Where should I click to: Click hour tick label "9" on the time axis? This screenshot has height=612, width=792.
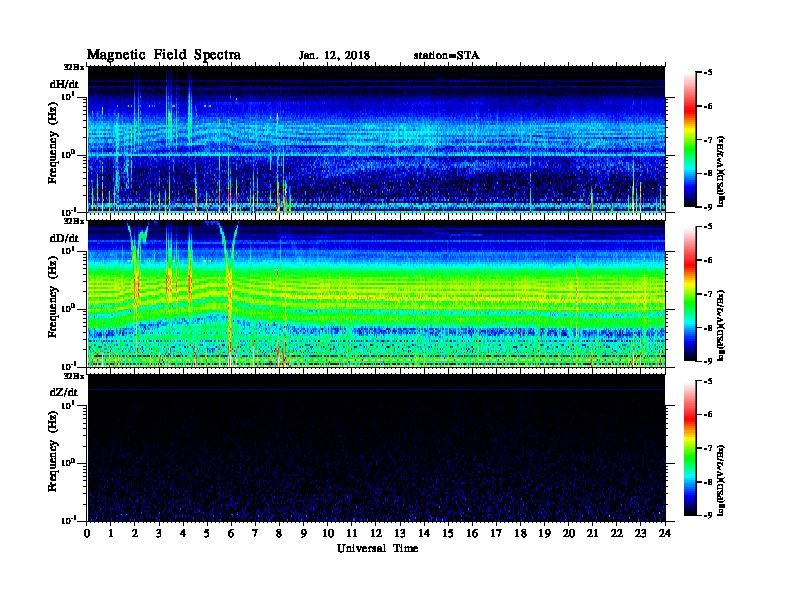click(304, 533)
